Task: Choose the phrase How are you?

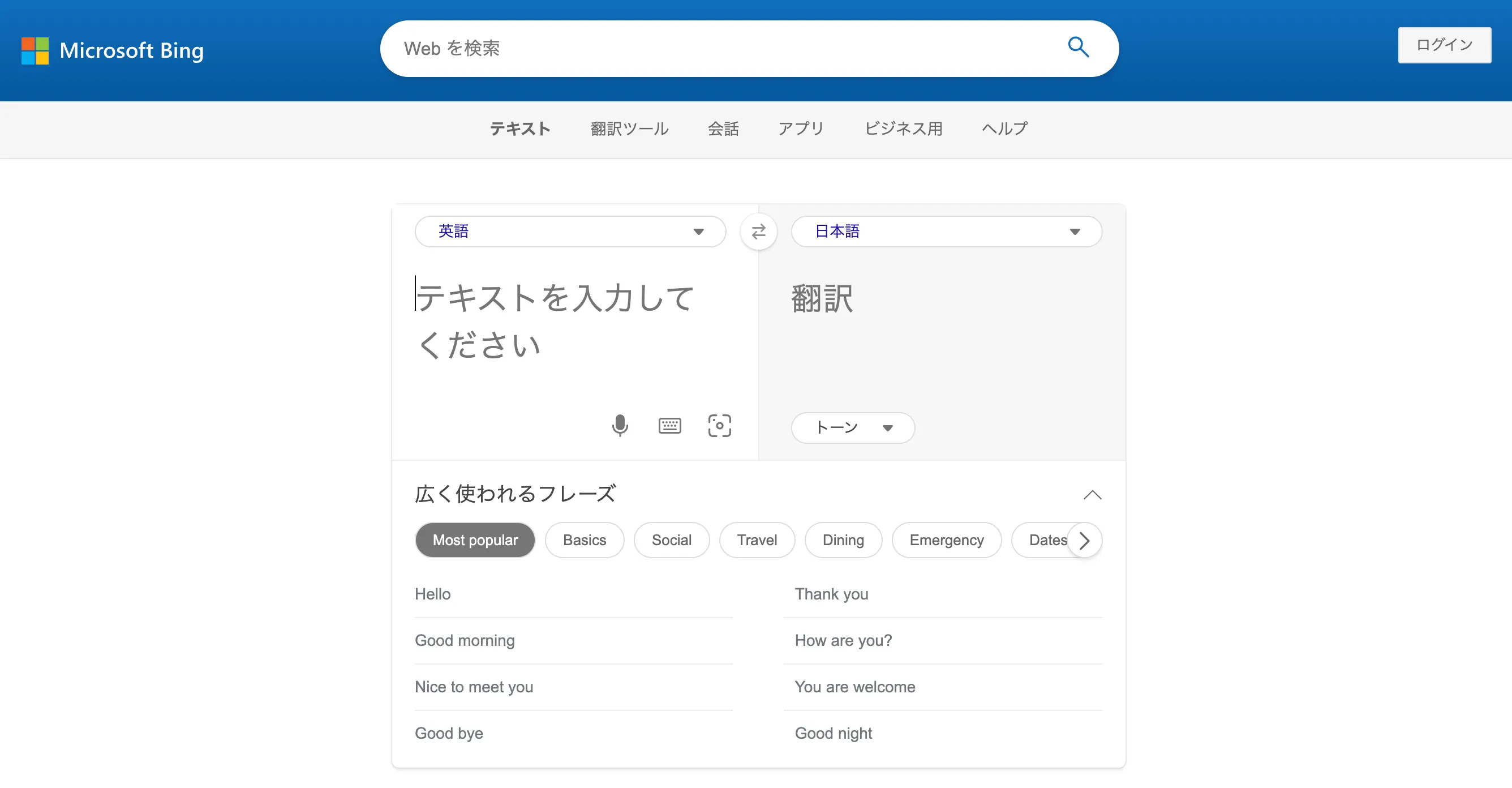Action: [x=943, y=641]
